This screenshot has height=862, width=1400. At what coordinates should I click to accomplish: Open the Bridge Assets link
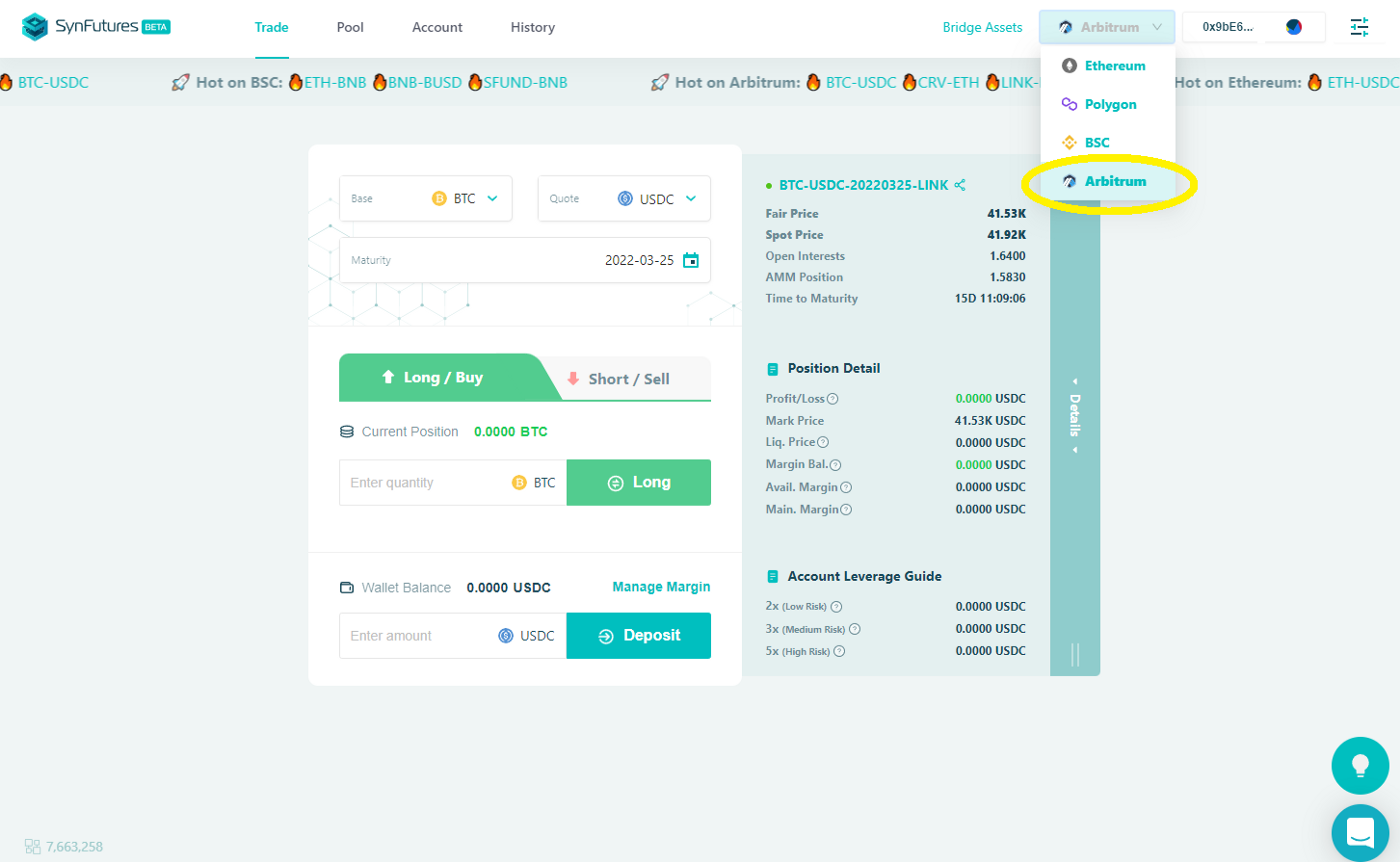coord(982,27)
